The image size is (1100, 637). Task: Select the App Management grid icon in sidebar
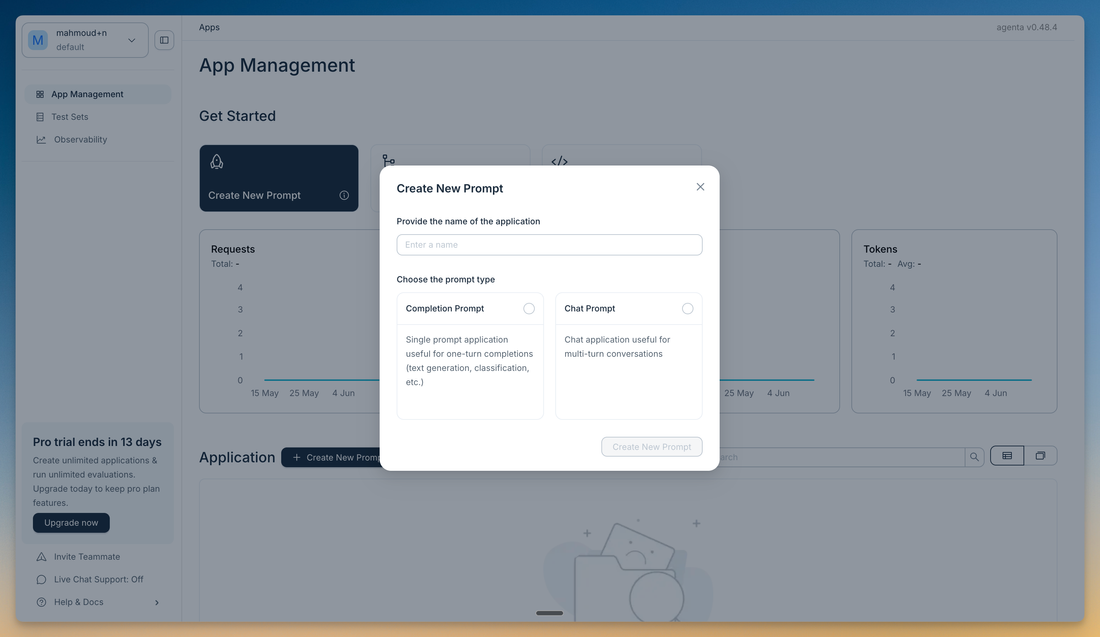pos(39,93)
